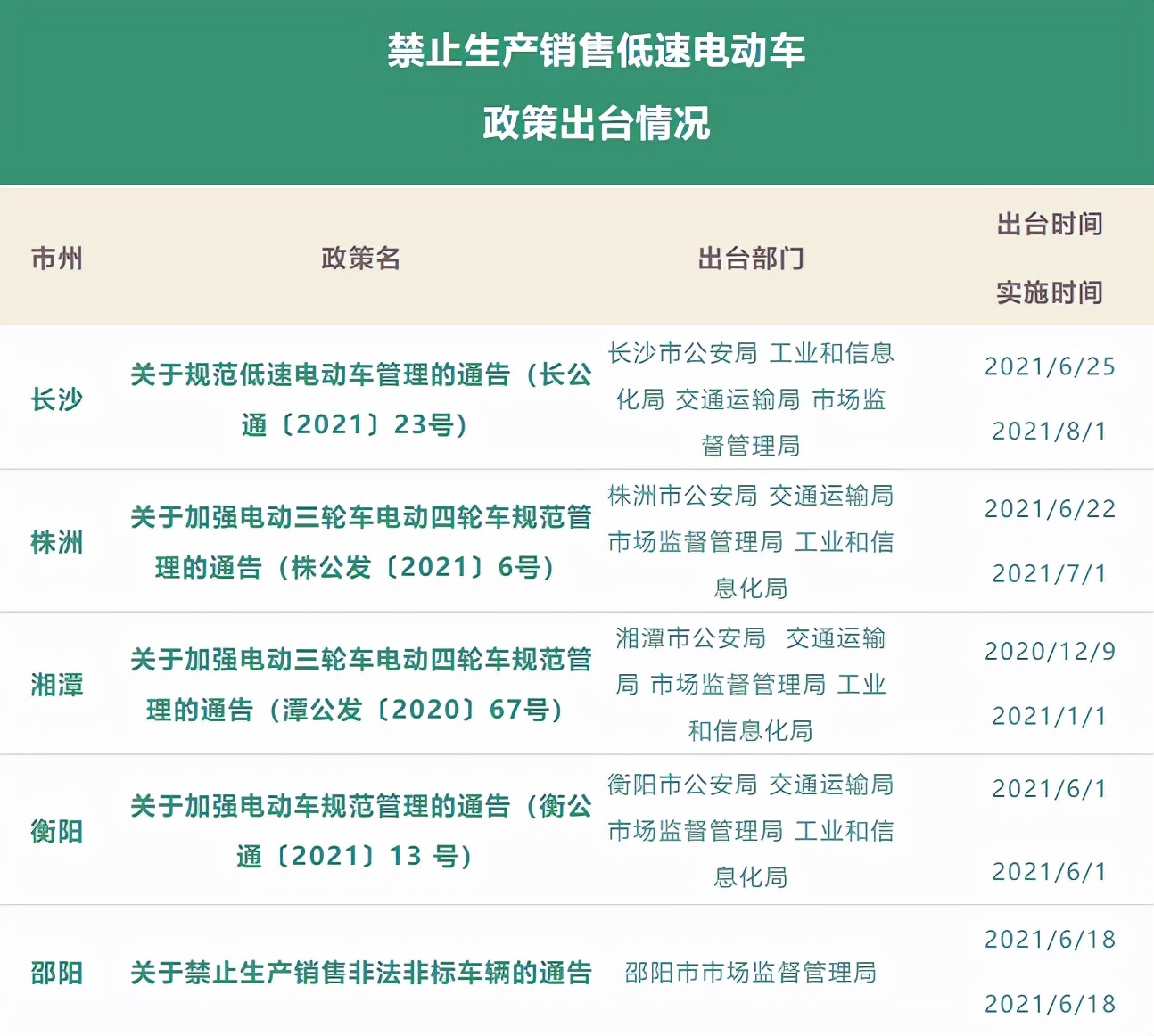Select 衡阳's issue date 2021/6/1
The width and height of the screenshot is (1154, 1036).
[x=1050, y=789]
